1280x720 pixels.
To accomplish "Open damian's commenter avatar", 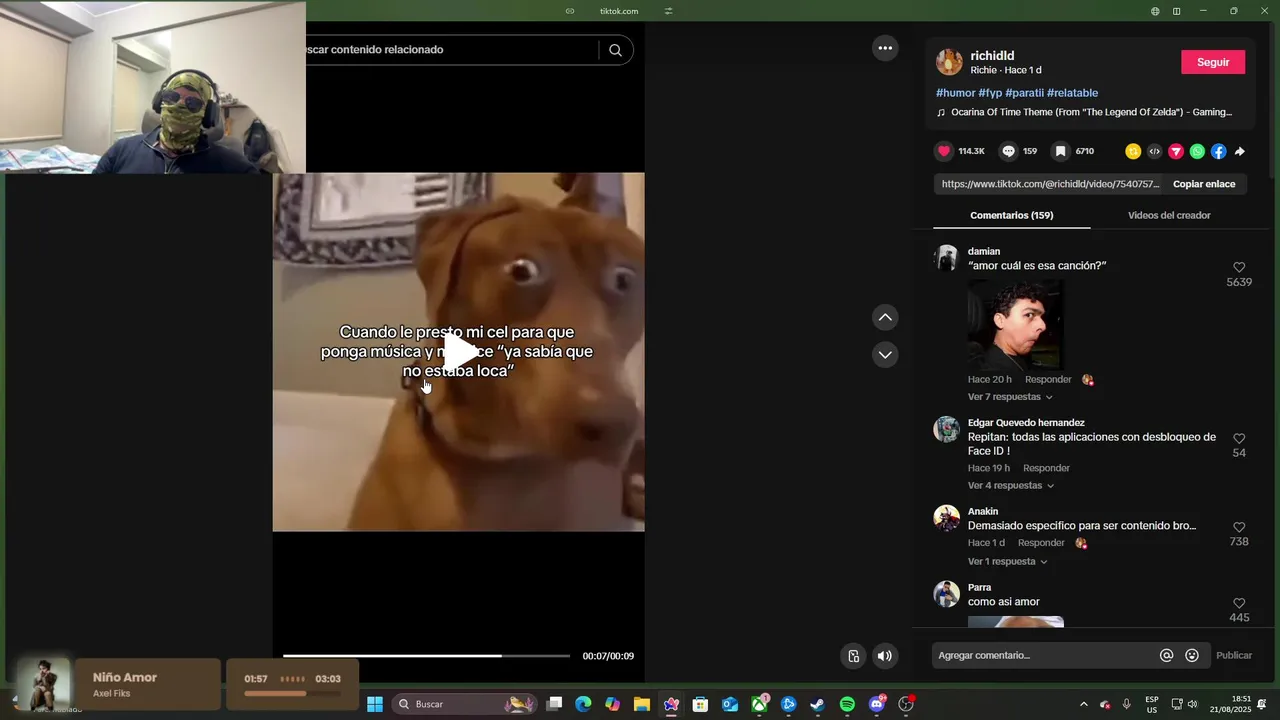I will pos(946,258).
